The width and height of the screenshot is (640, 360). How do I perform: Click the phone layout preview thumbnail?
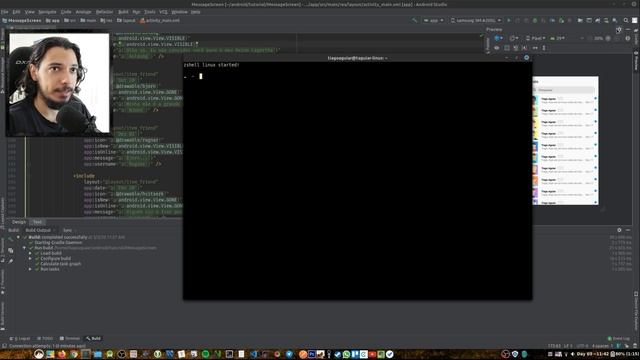click(x=565, y=140)
